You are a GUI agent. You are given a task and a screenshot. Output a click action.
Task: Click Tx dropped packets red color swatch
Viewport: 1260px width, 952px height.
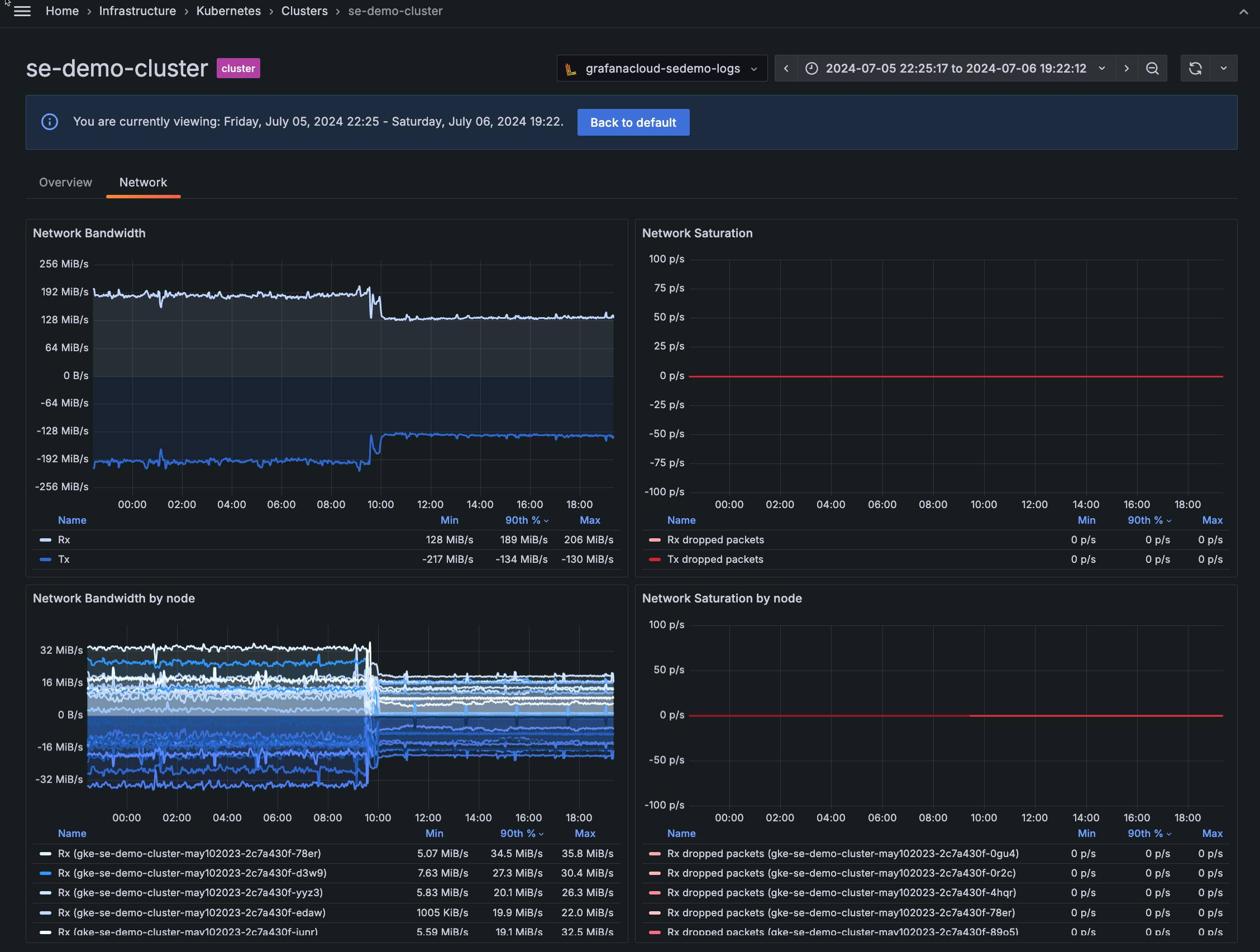point(655,559)
